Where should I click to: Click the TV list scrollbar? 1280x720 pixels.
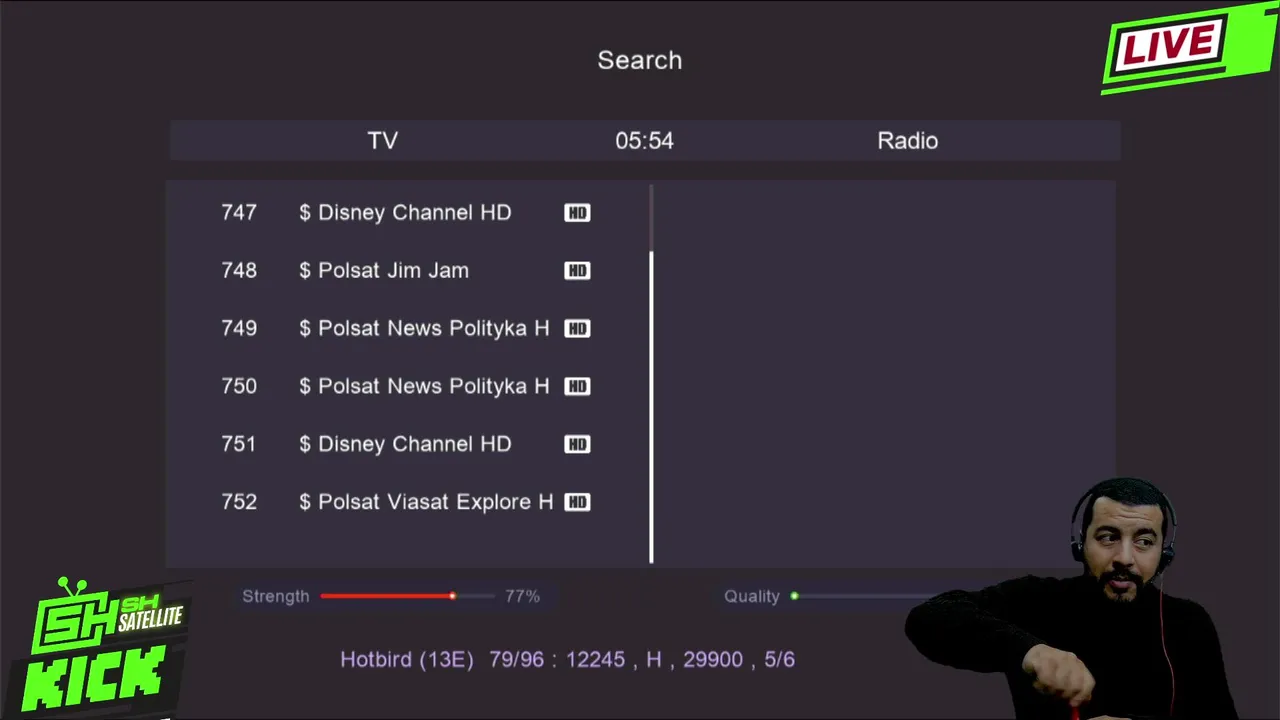(651, 374)
